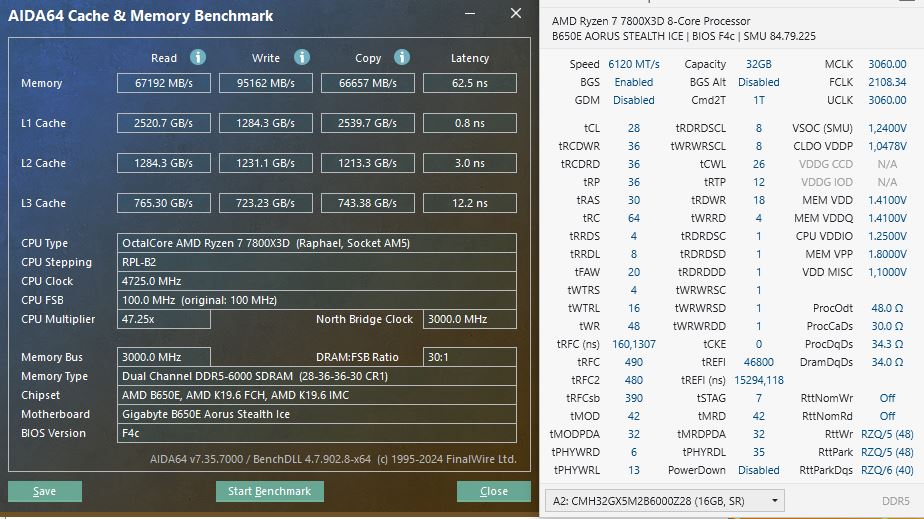Click L1 Cache latency 0.8 ns
Image resolution: width=924 pixels, height=519 pixels.
click(470, 123)
